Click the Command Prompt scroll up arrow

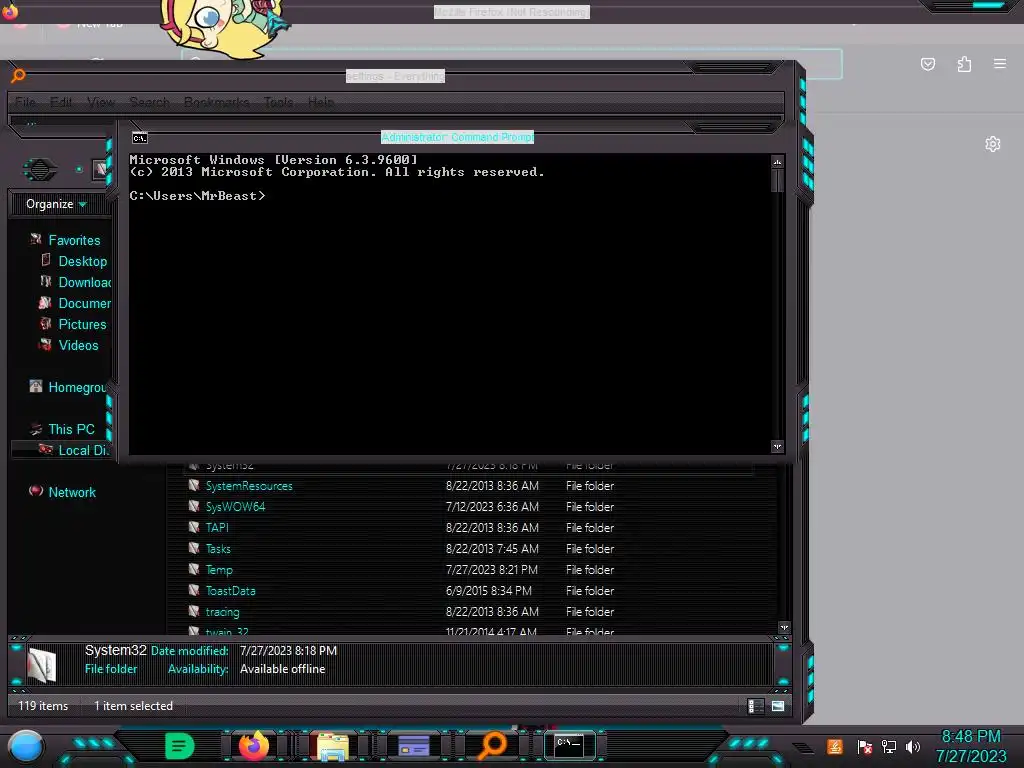click(x=777, y=161)
